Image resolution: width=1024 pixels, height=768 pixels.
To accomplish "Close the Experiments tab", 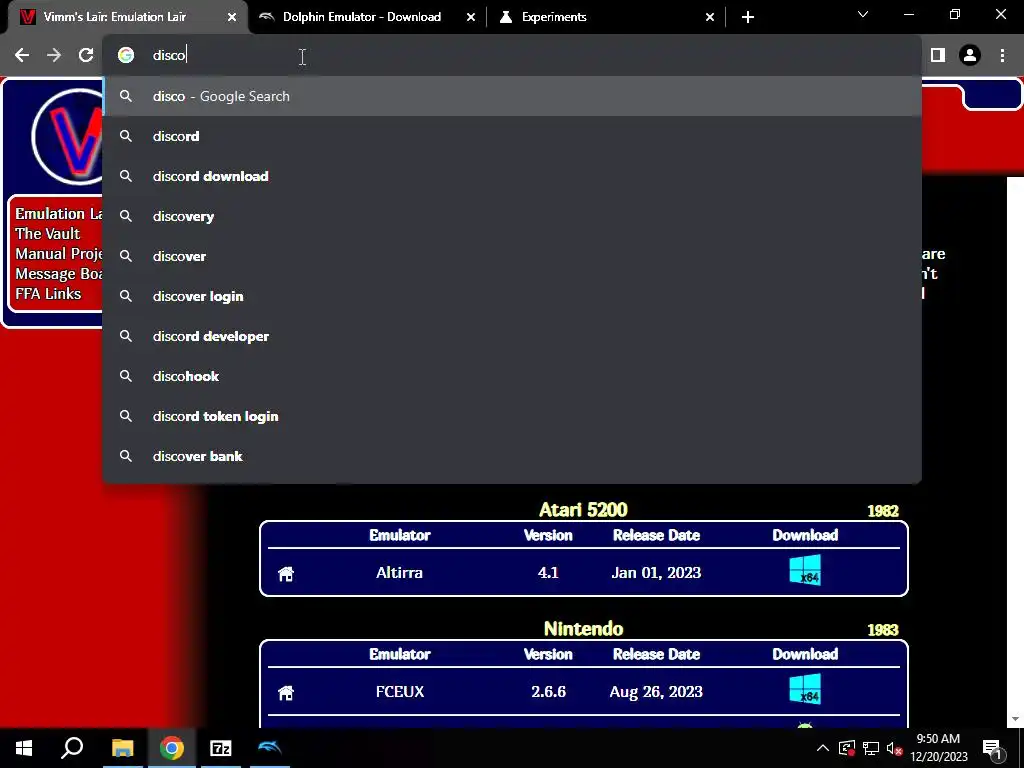I will coord(710,18).
